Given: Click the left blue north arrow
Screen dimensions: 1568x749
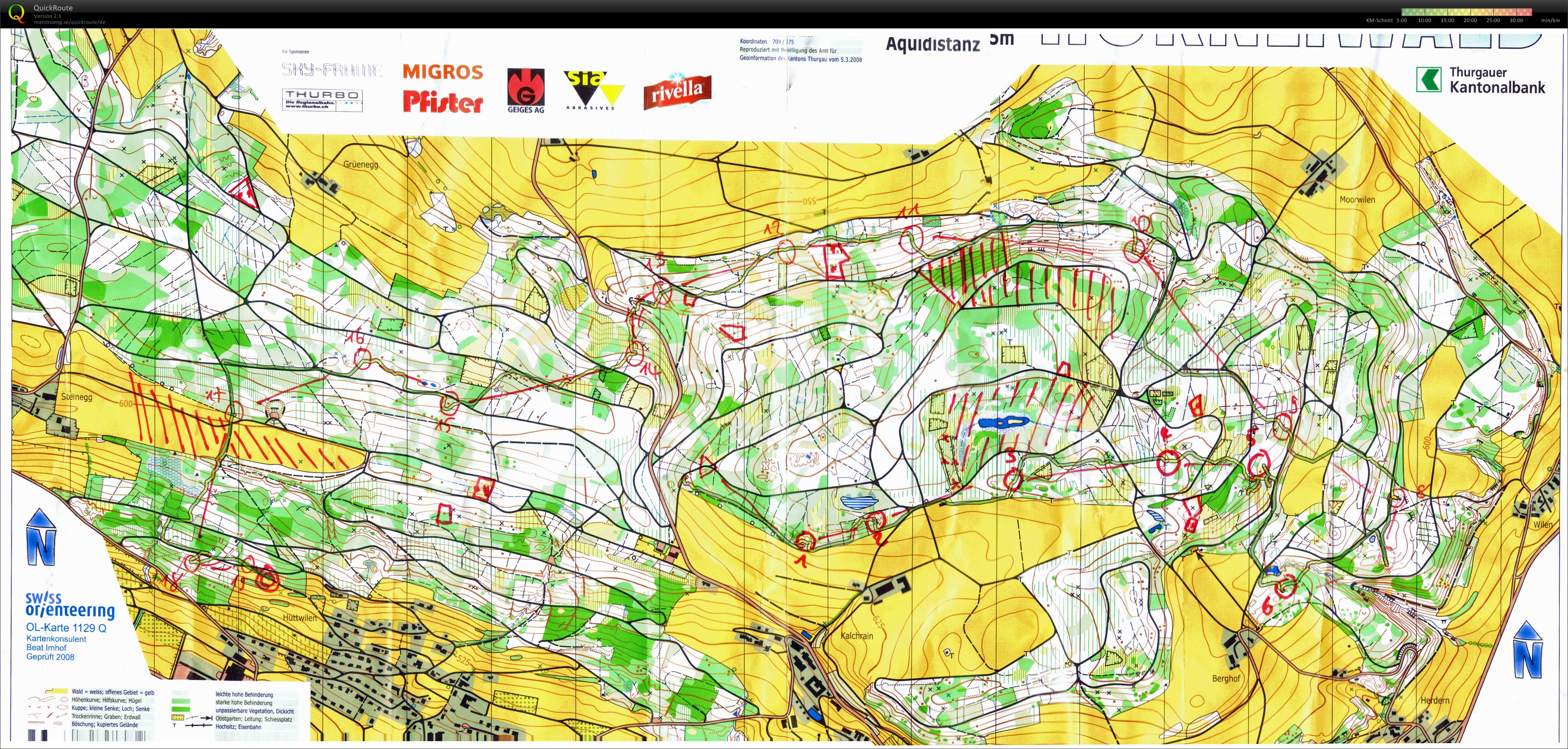Looking at the screenshot, I should tap(41, 537).
